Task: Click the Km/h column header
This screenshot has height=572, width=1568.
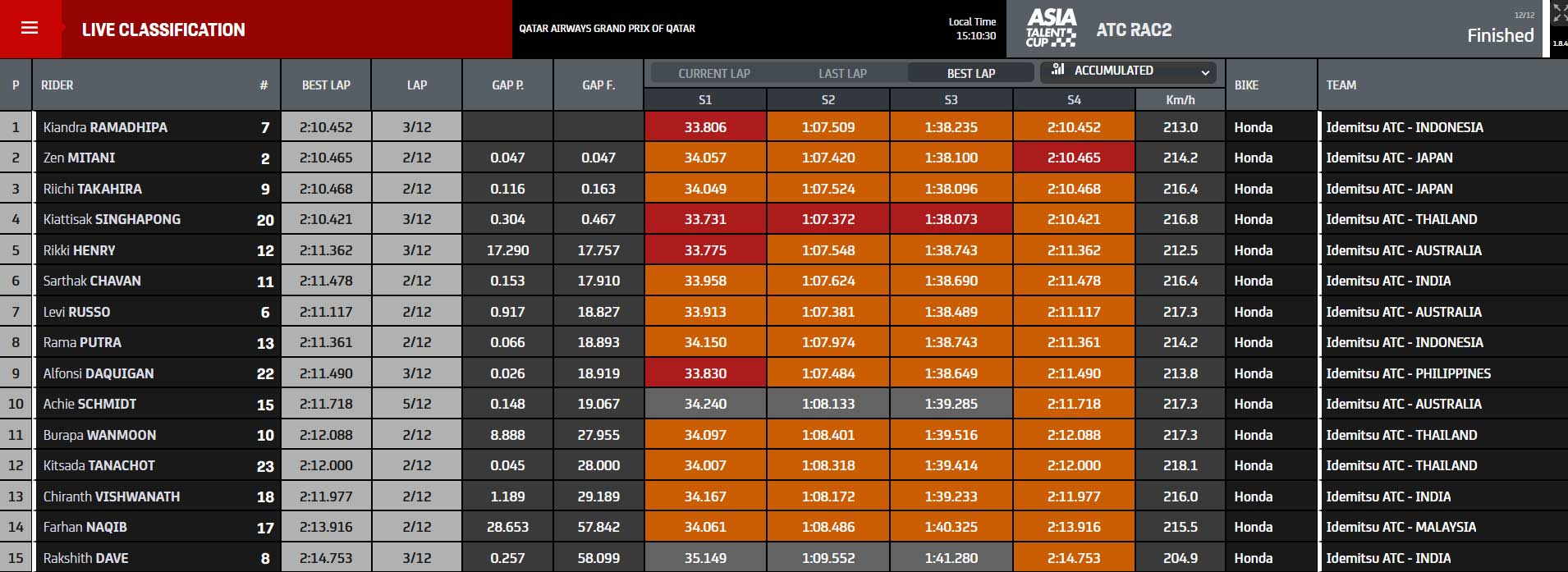Action: pos(1180,100)
